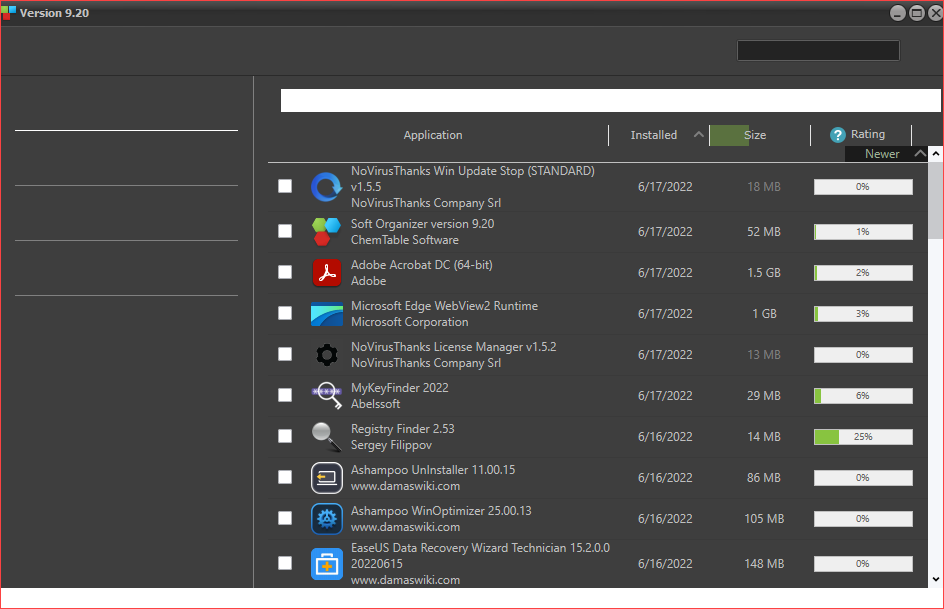The width and height of the screenshot is (944, 609).
Task: Click the 25% rating bar for Registry Finder
Action: pos(863,437)
